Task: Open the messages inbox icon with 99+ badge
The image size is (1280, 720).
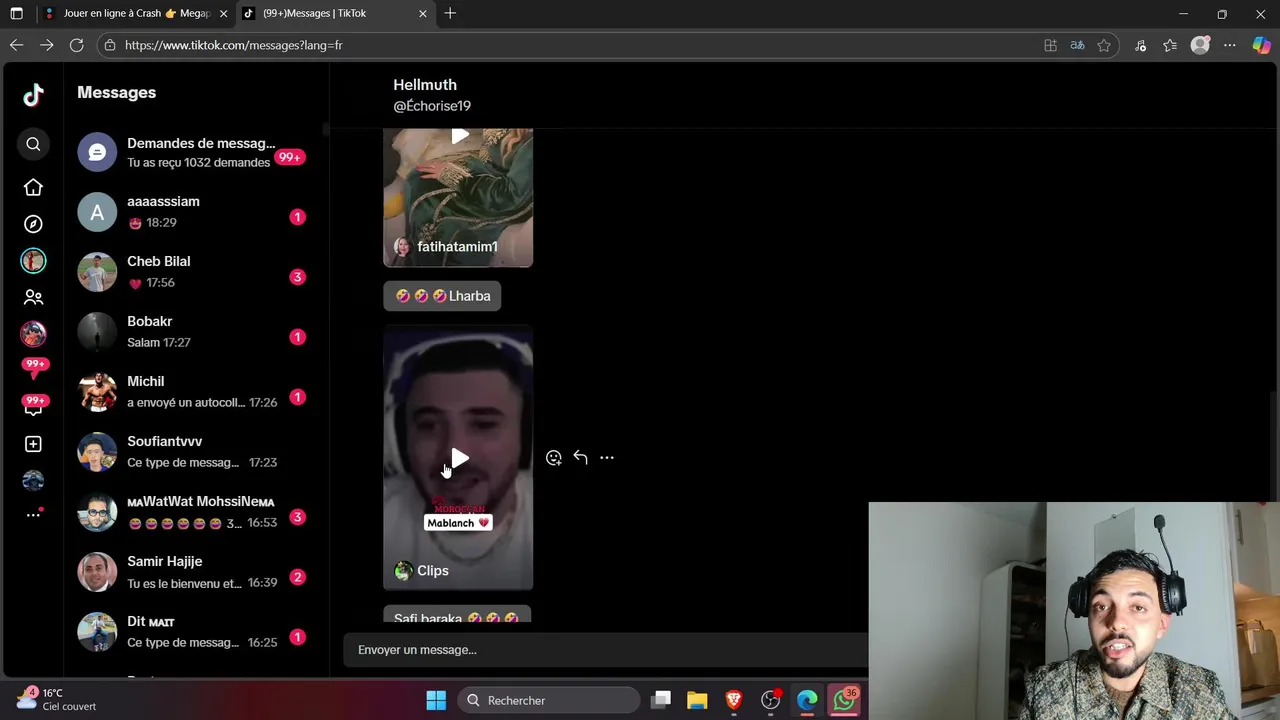Action: pos(33,406)
